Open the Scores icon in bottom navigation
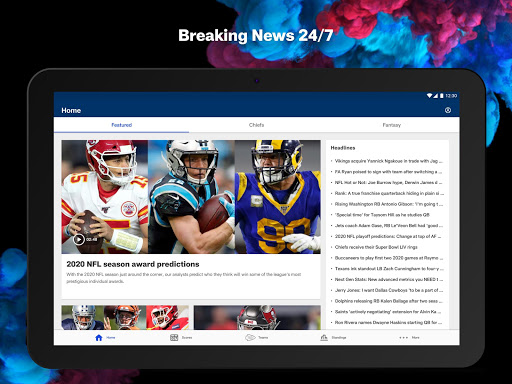The image size is (512, 384). click(174, 338)
